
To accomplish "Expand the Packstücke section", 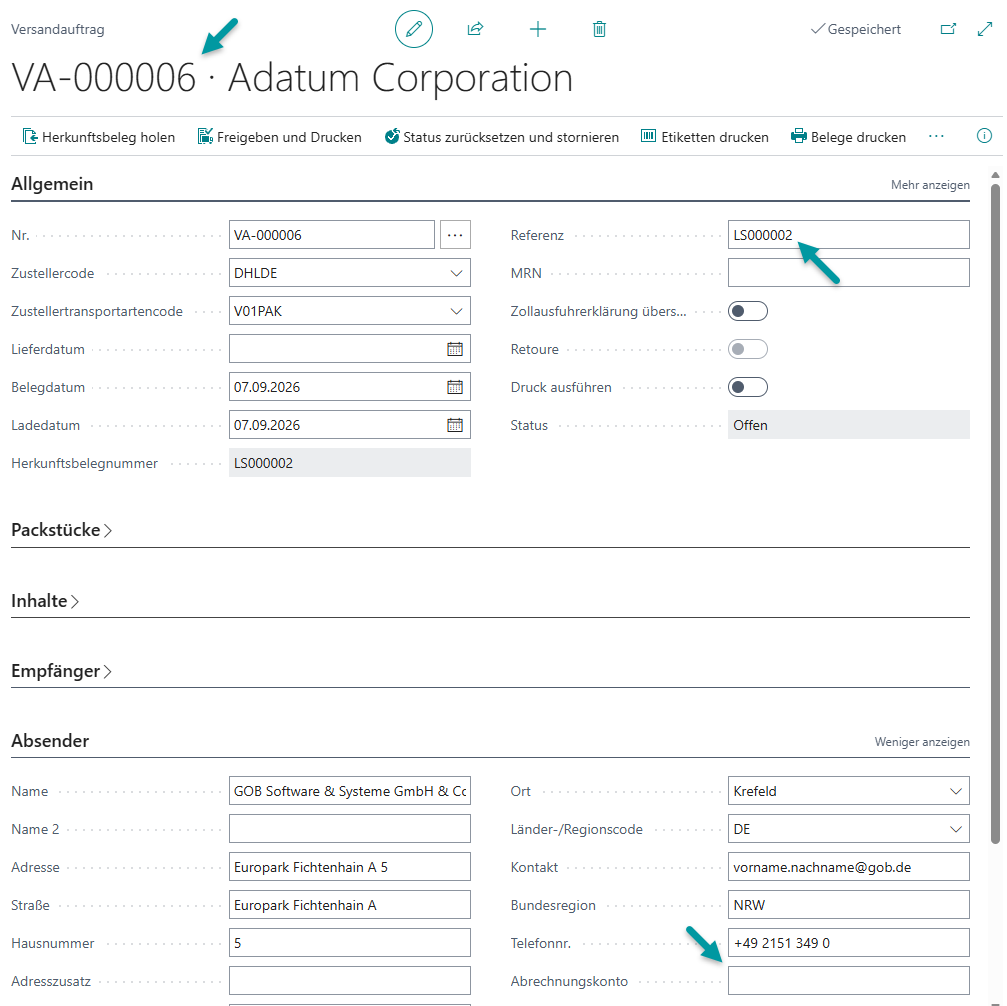I will [x=62, y=530].
